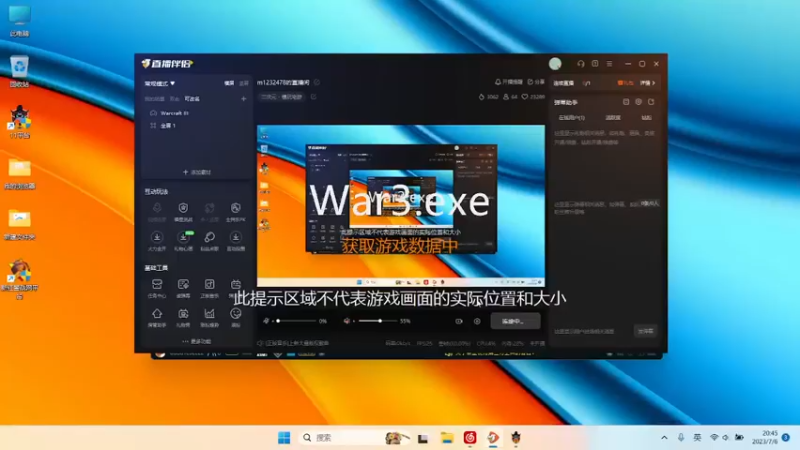Click the 开播提醒 bell notification
The width and height of the screenshot is (800, 450).
[x=509, y=82]
